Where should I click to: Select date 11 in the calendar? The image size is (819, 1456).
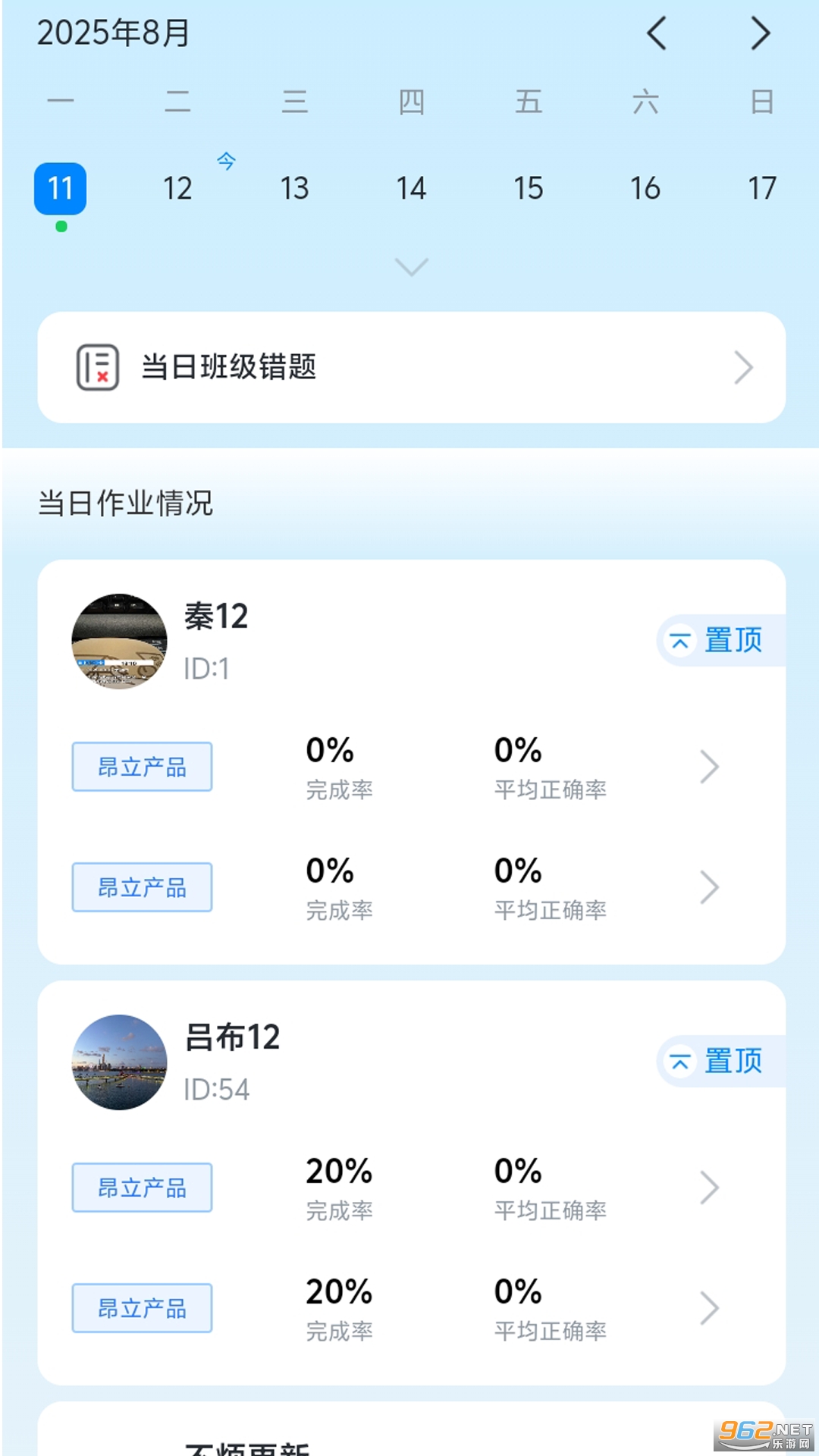[61, 188]
